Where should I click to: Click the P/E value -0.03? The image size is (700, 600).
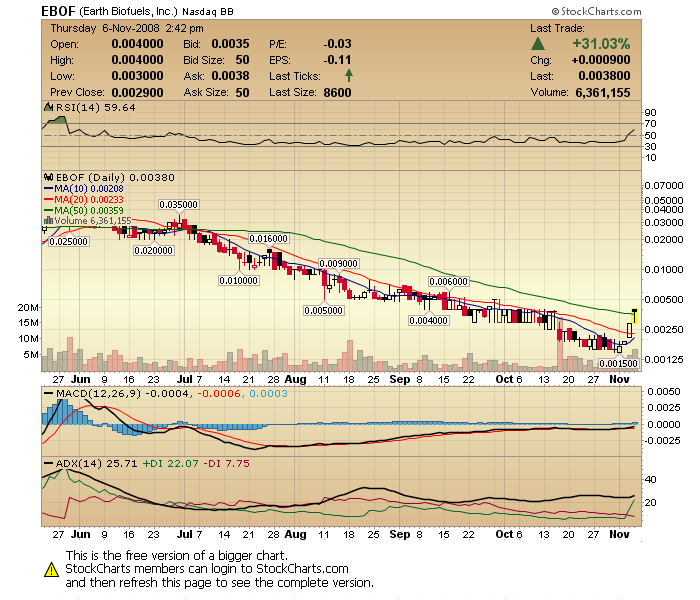338,44
